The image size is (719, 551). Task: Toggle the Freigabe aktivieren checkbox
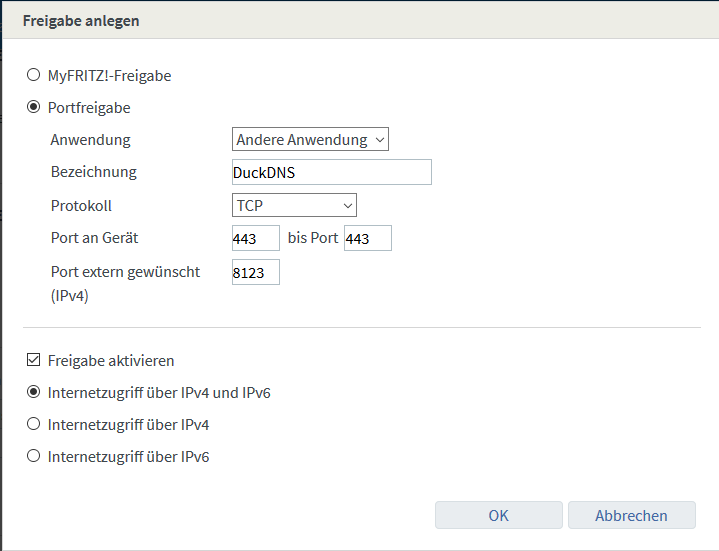click(33, 360)
